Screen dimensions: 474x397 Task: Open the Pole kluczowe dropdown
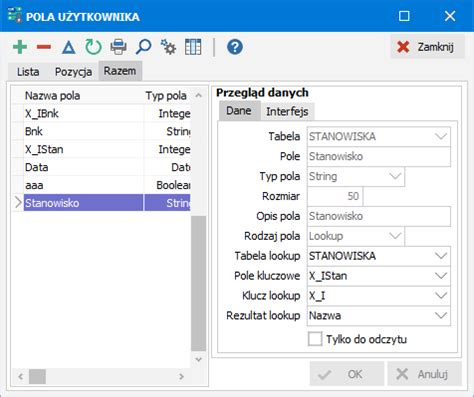point(441,276)
